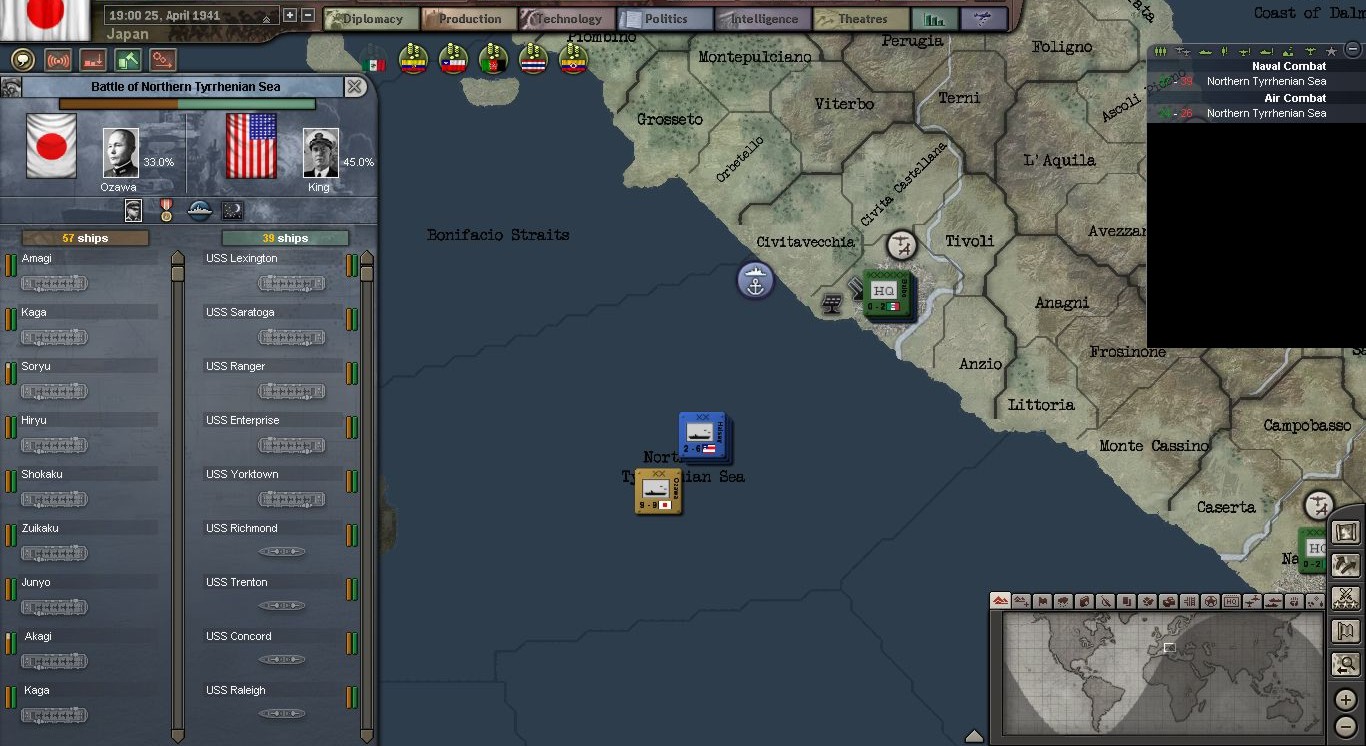Toggle the radio broadcast icon below flag
Viewport: 1366px width, 746px height.
58,60
